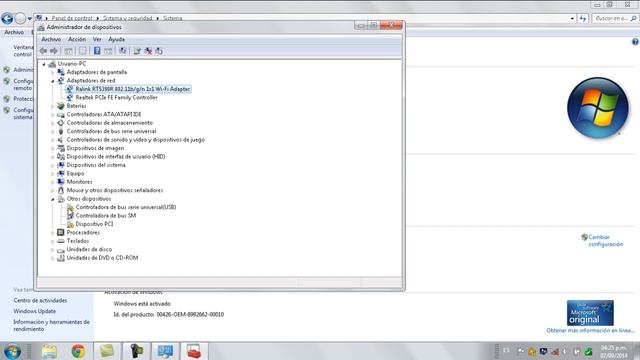This screenshot has height=360, width=640.
Task: Select Dispositivos de imagen item
Action: point(95,148)
